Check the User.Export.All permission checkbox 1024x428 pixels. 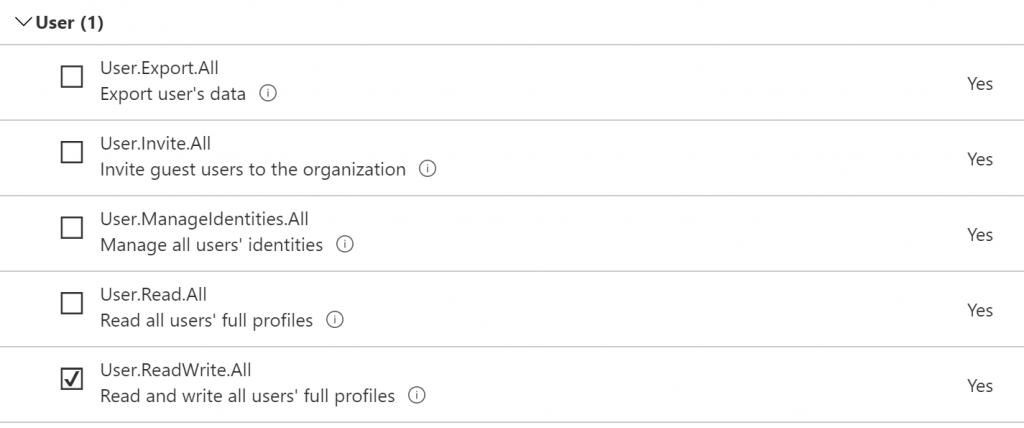72,77
